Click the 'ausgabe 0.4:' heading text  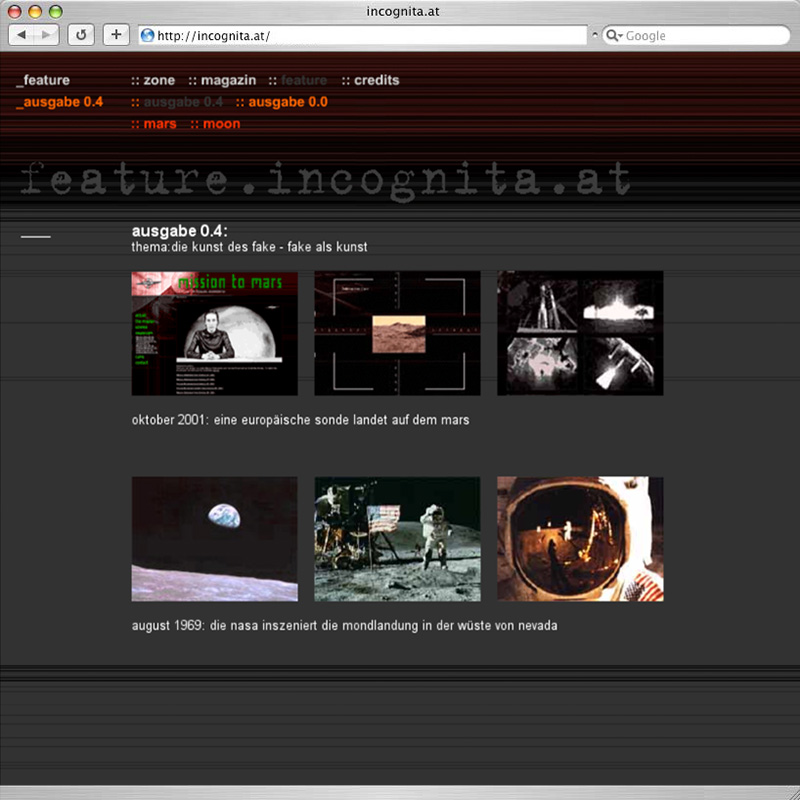(x=180, y=231)
